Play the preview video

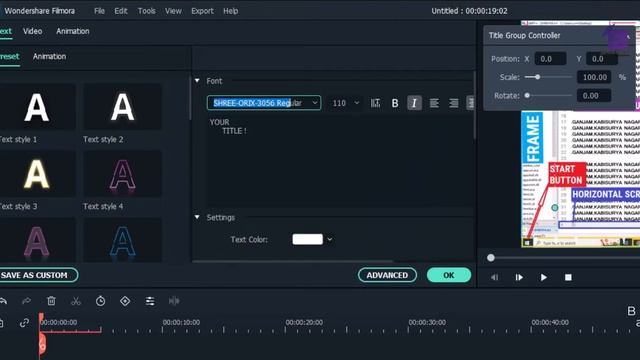[x=544, y=278]
